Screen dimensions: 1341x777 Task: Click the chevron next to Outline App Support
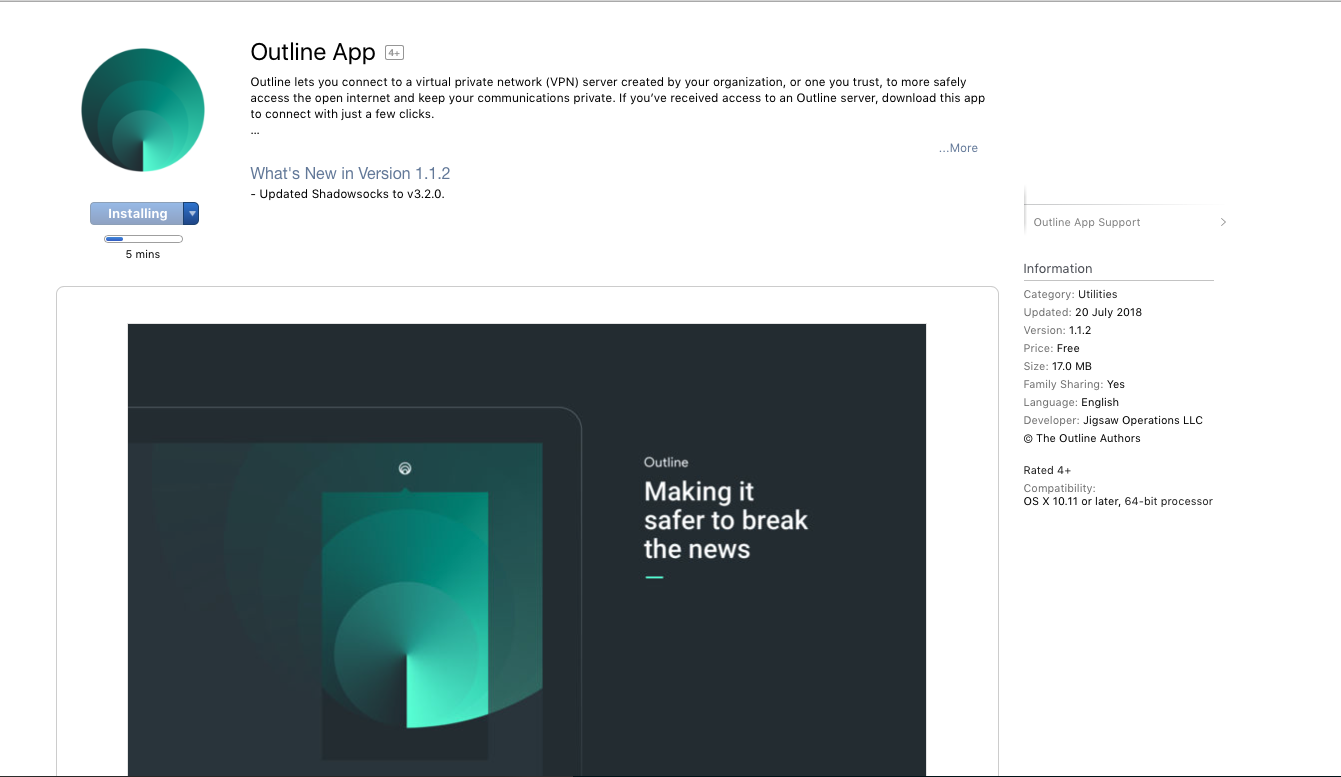tap(1223, 222)
